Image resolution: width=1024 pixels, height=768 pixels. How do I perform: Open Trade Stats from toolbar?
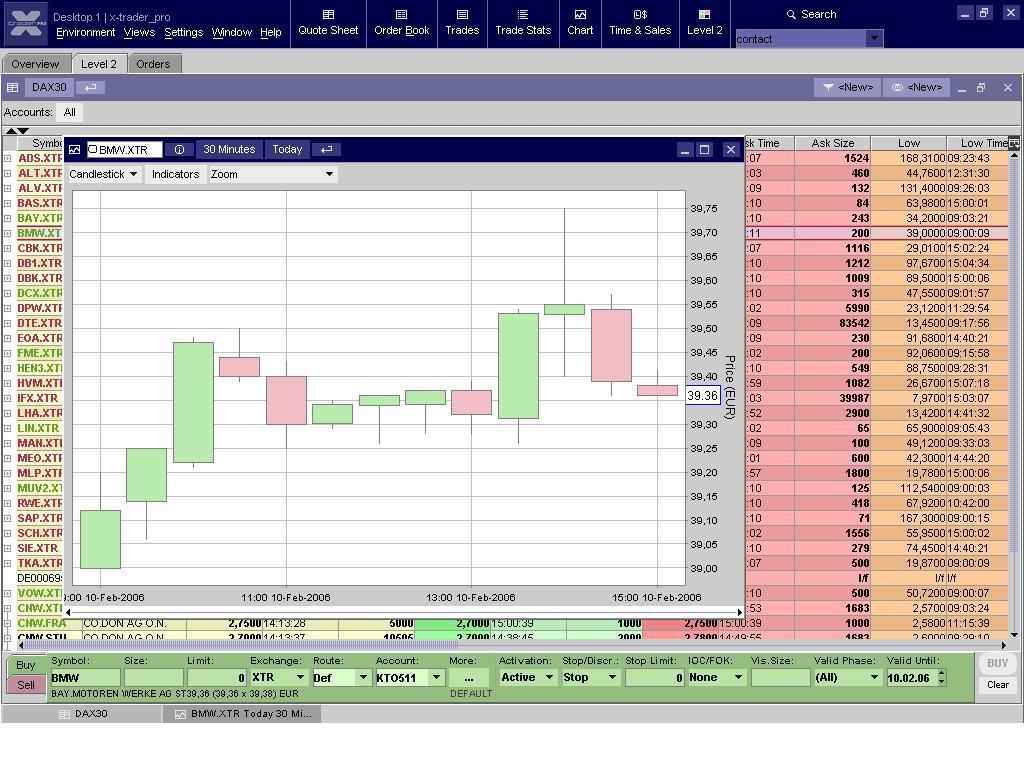523,24
